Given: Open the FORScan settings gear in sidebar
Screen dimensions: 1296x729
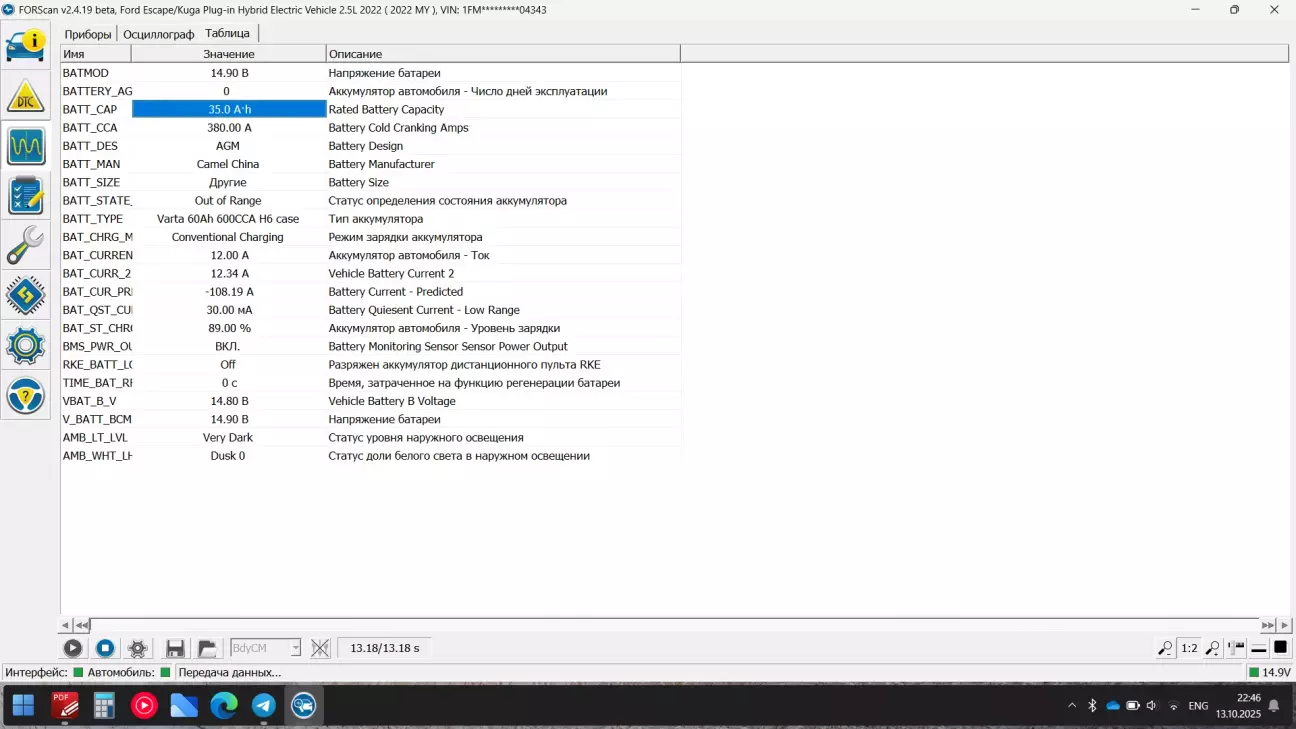Looking at the screenshot, I should click(x=26, y=346).
